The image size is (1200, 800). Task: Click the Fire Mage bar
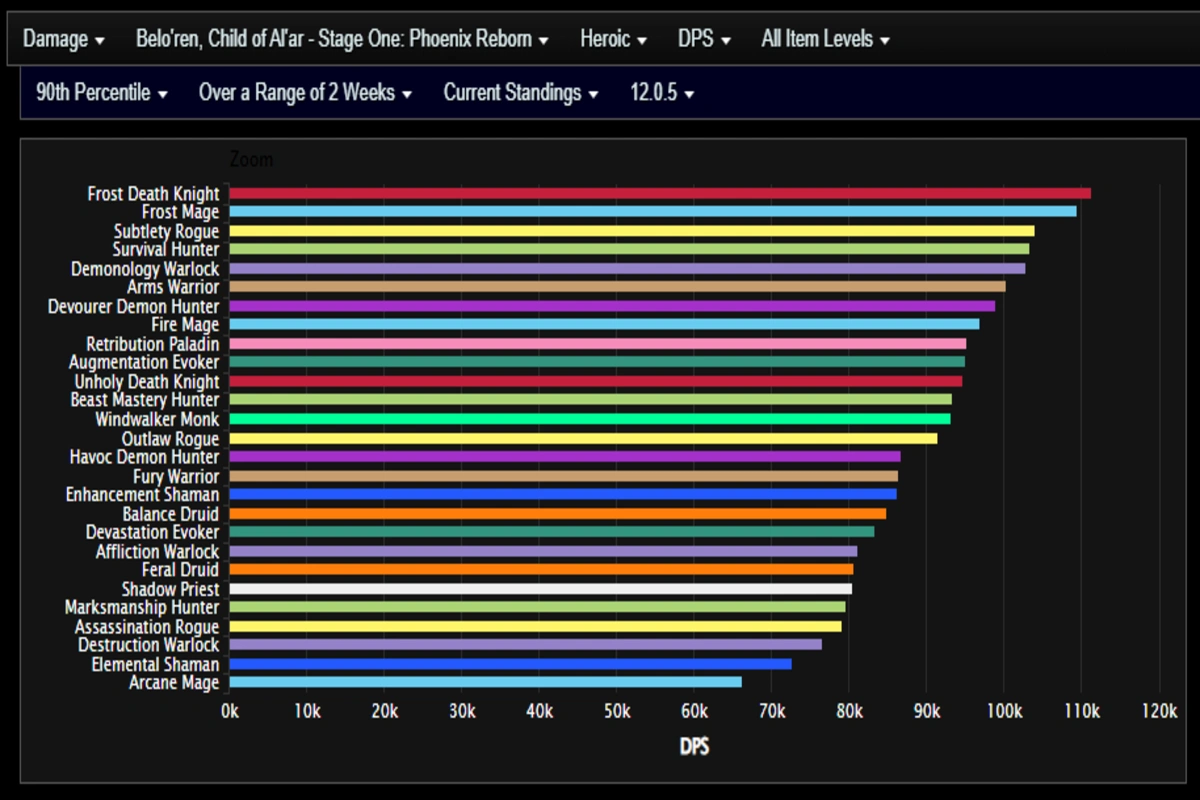[605, 324]
